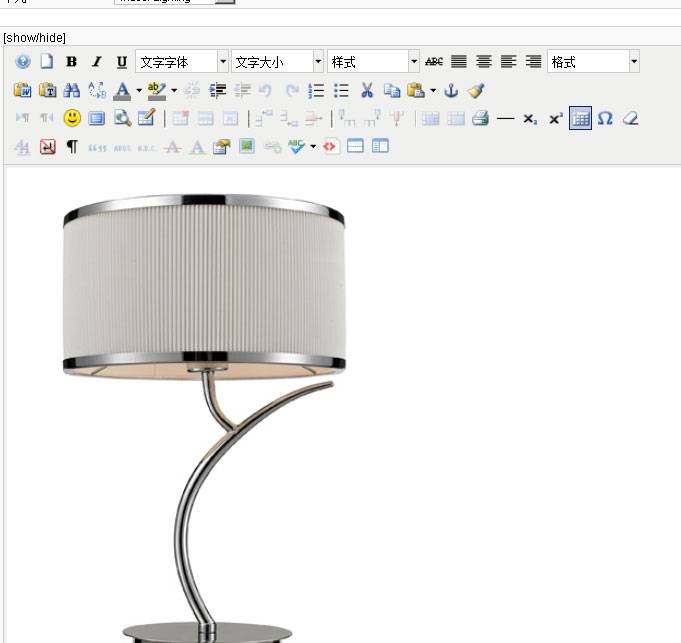Click the strikethrough ABC icon

[x=434, y=62]
